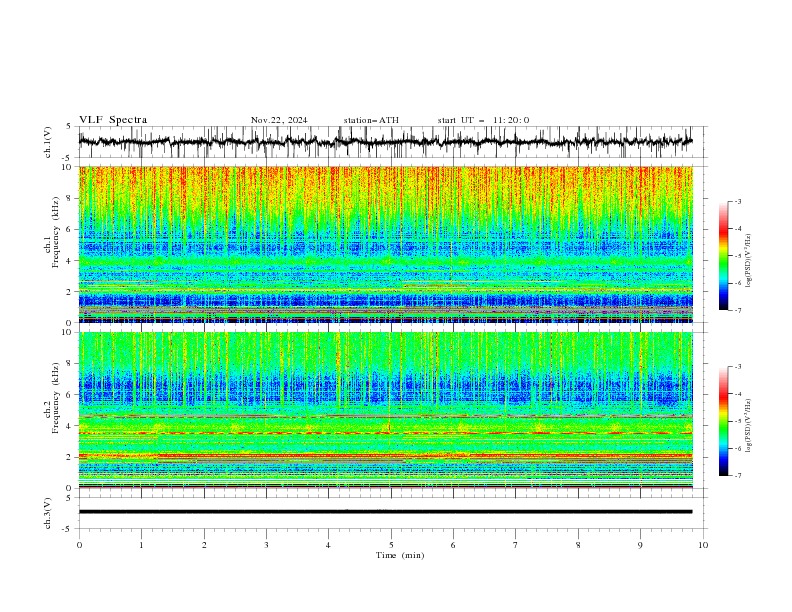This screenshot has height=612, width=792.
Task: Click the 'VLF Spectra' title text
Action: [x=113, y=120]
